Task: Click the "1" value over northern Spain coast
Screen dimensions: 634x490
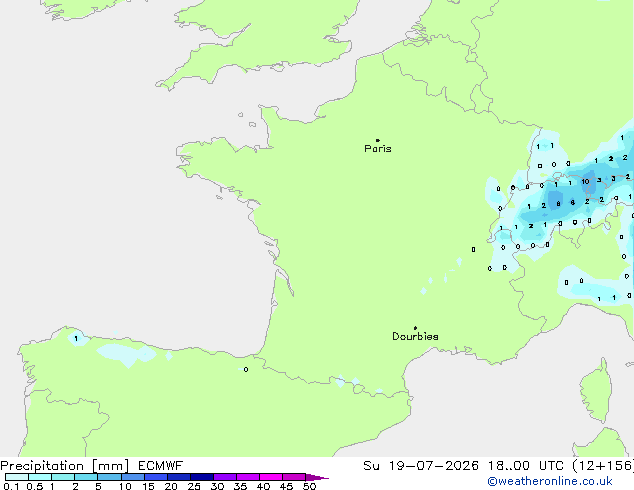Action: point(76,338)
